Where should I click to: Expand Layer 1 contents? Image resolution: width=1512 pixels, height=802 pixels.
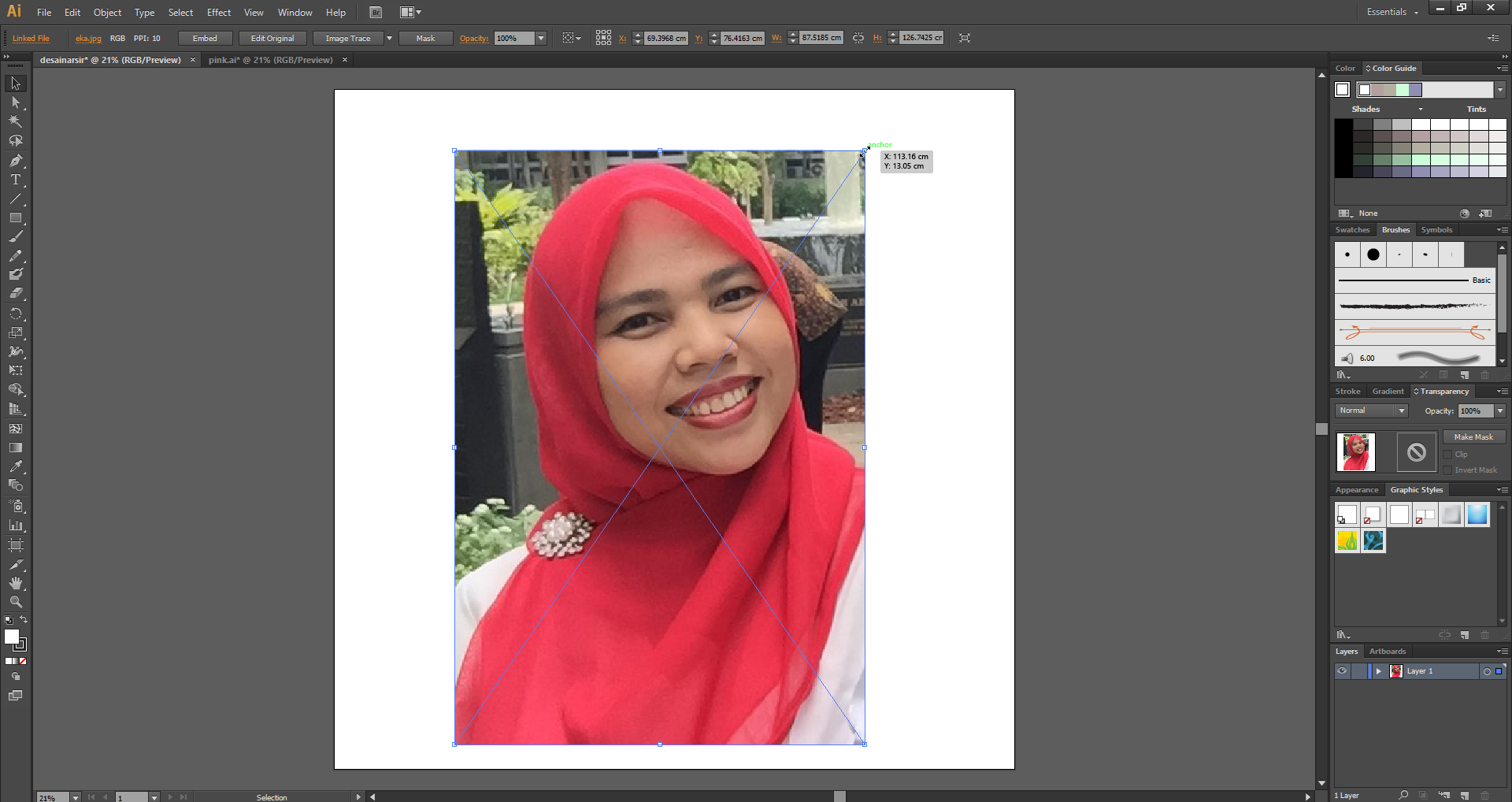tap(1378, 671)
